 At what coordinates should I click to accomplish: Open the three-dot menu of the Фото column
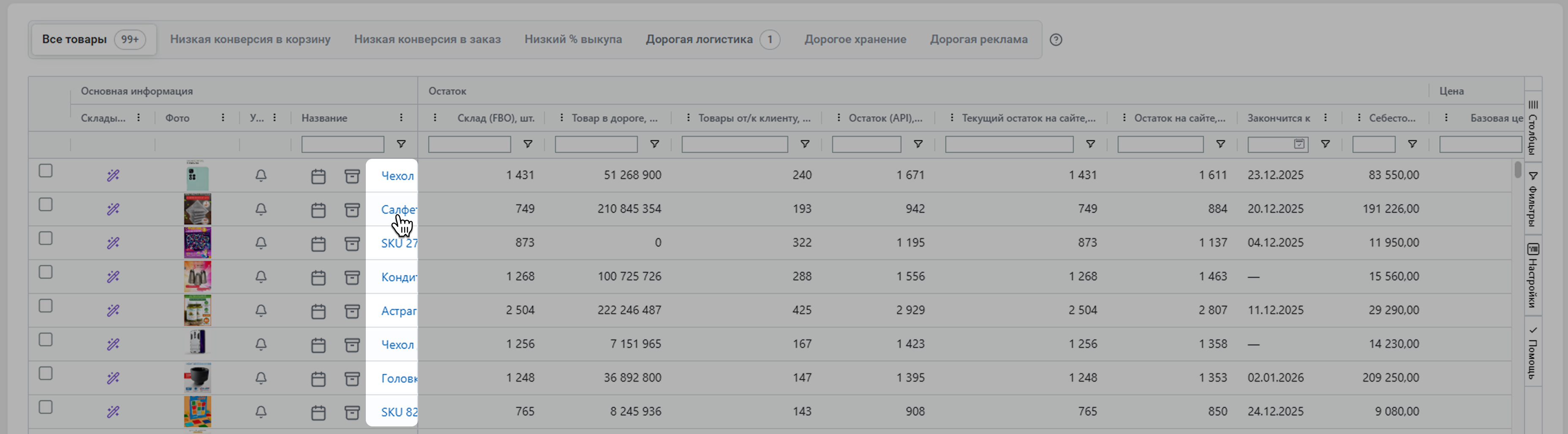(x=223, y=117)
